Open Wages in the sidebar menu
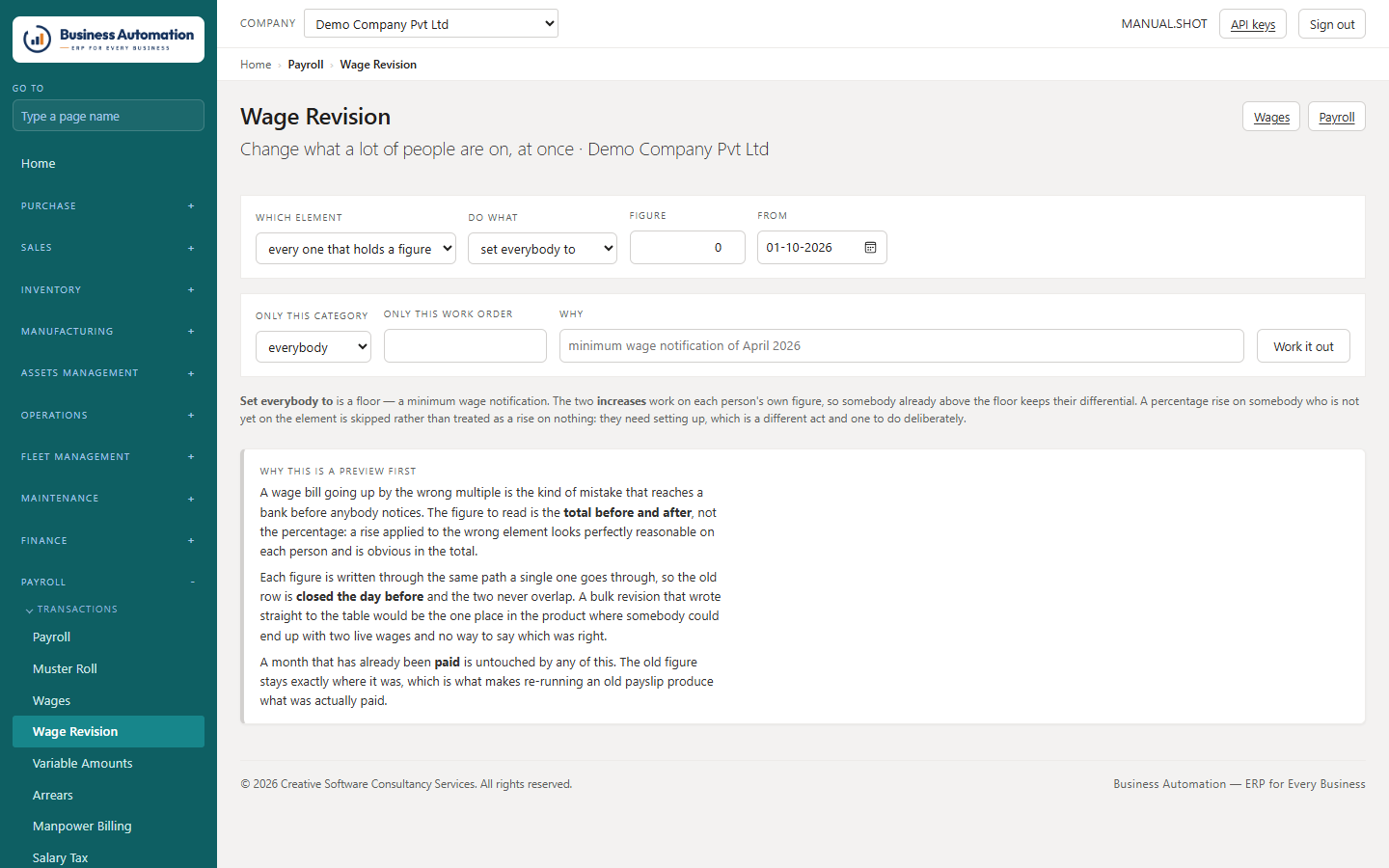The height and width of the screenshot is (868, 1389). pyautogui.click(x=108, y=701)
